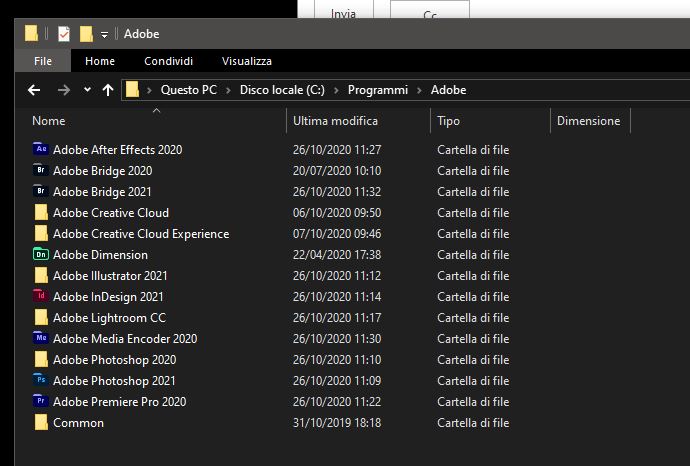Open the recent locations dropdown arrow
This screenshot has height=466, width=690.
[87, 90]
